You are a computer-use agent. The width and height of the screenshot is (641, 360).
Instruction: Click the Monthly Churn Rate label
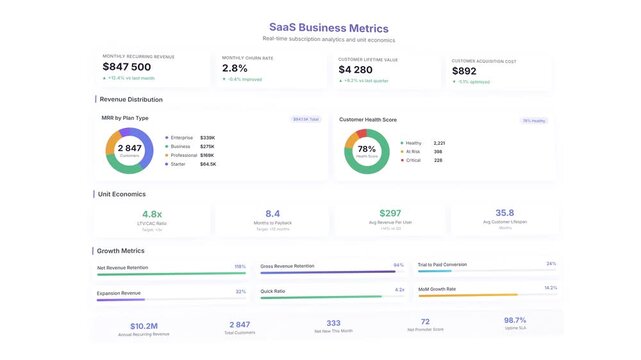click(247, 58)
